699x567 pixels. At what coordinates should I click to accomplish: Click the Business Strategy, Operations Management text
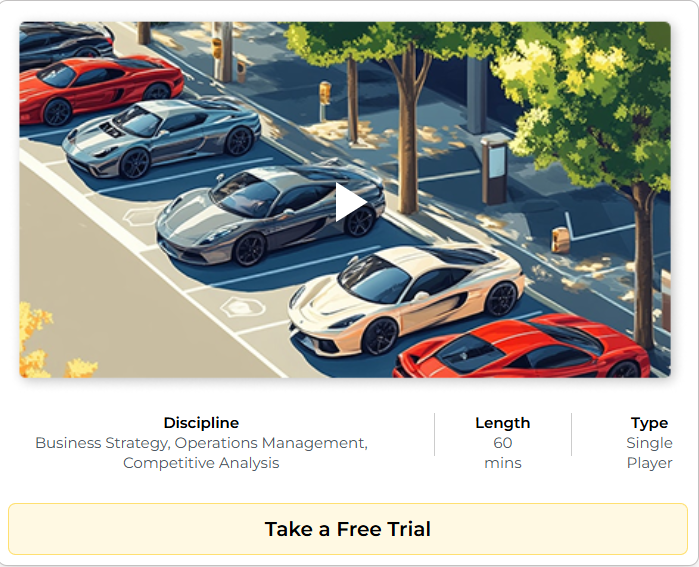coord(201,443)
